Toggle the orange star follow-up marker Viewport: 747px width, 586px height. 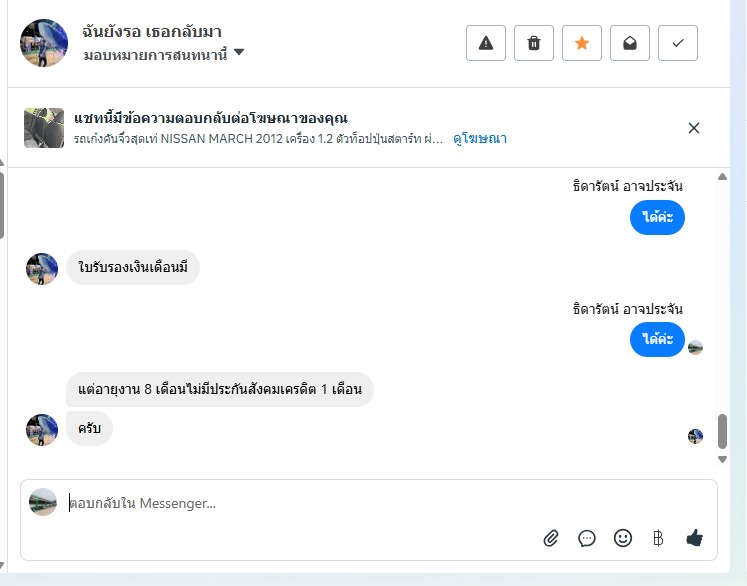(582, 43)
